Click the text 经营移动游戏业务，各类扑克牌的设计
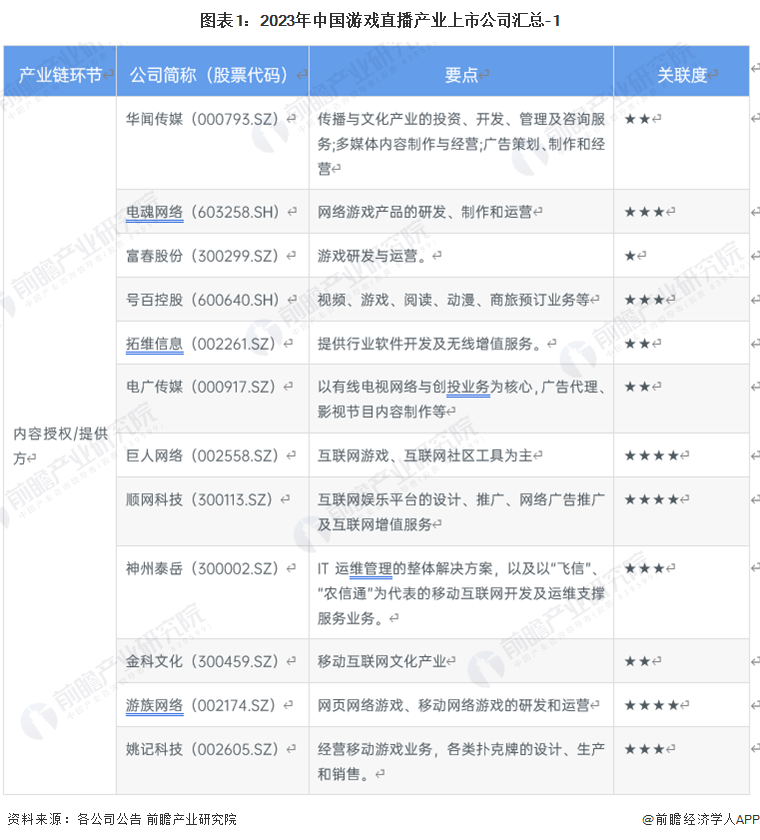 (439, 749)
